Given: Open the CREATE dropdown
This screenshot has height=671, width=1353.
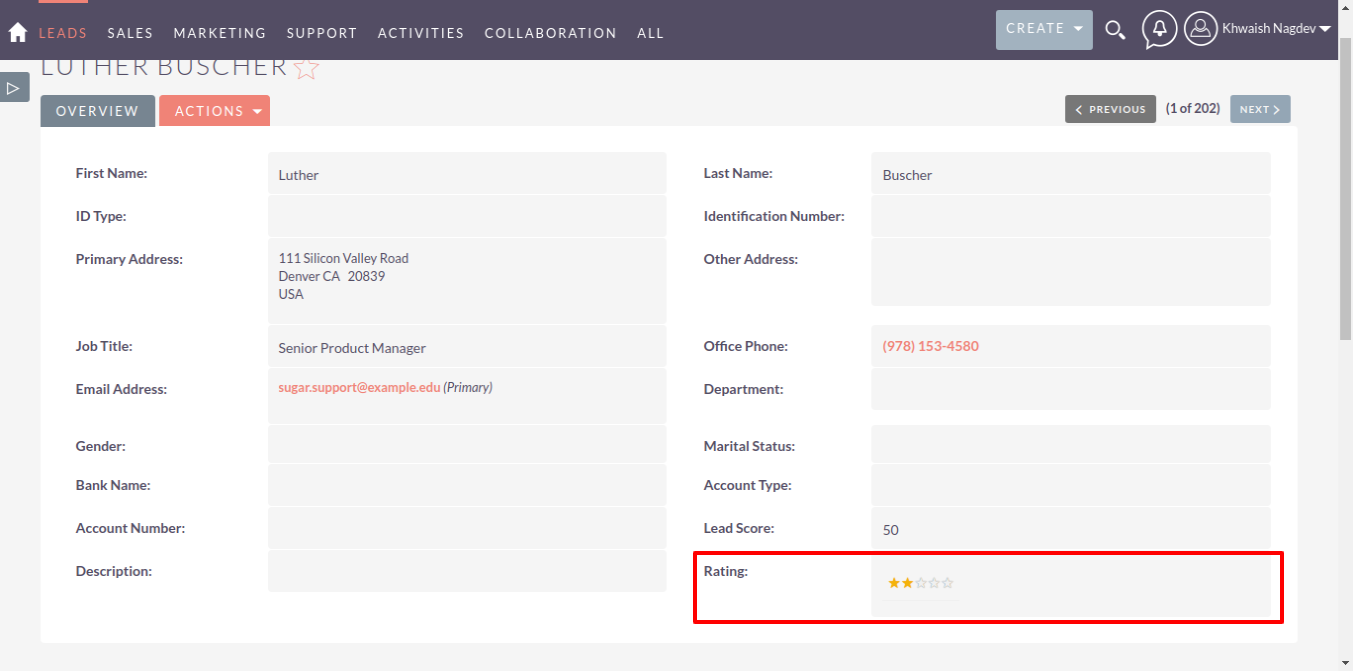Looking at the screenshot, I should 1043,29.
